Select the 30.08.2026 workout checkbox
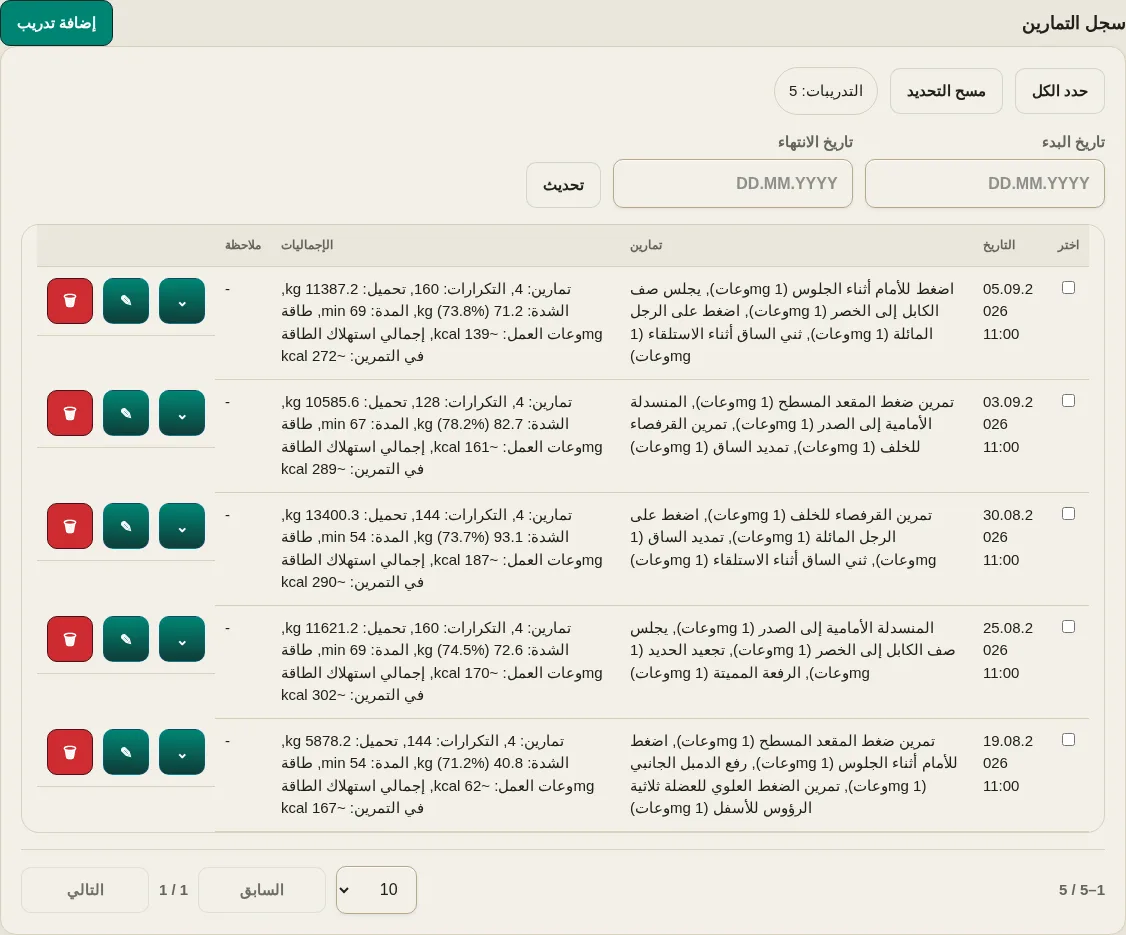Viewport: 1126px width, 935px height. tap(1069, 513)
